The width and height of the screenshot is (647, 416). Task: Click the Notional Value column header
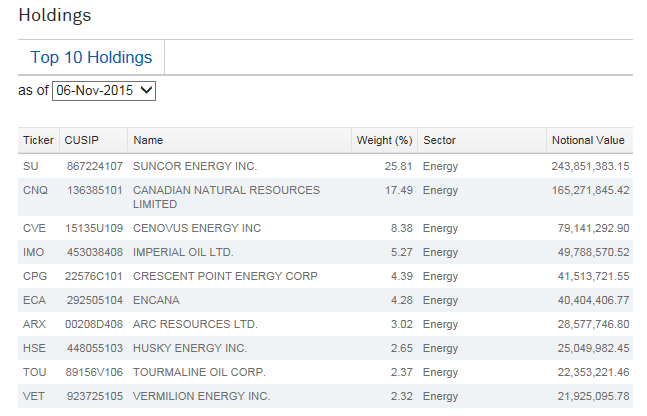pyautogui.click(x=588, y=140)
